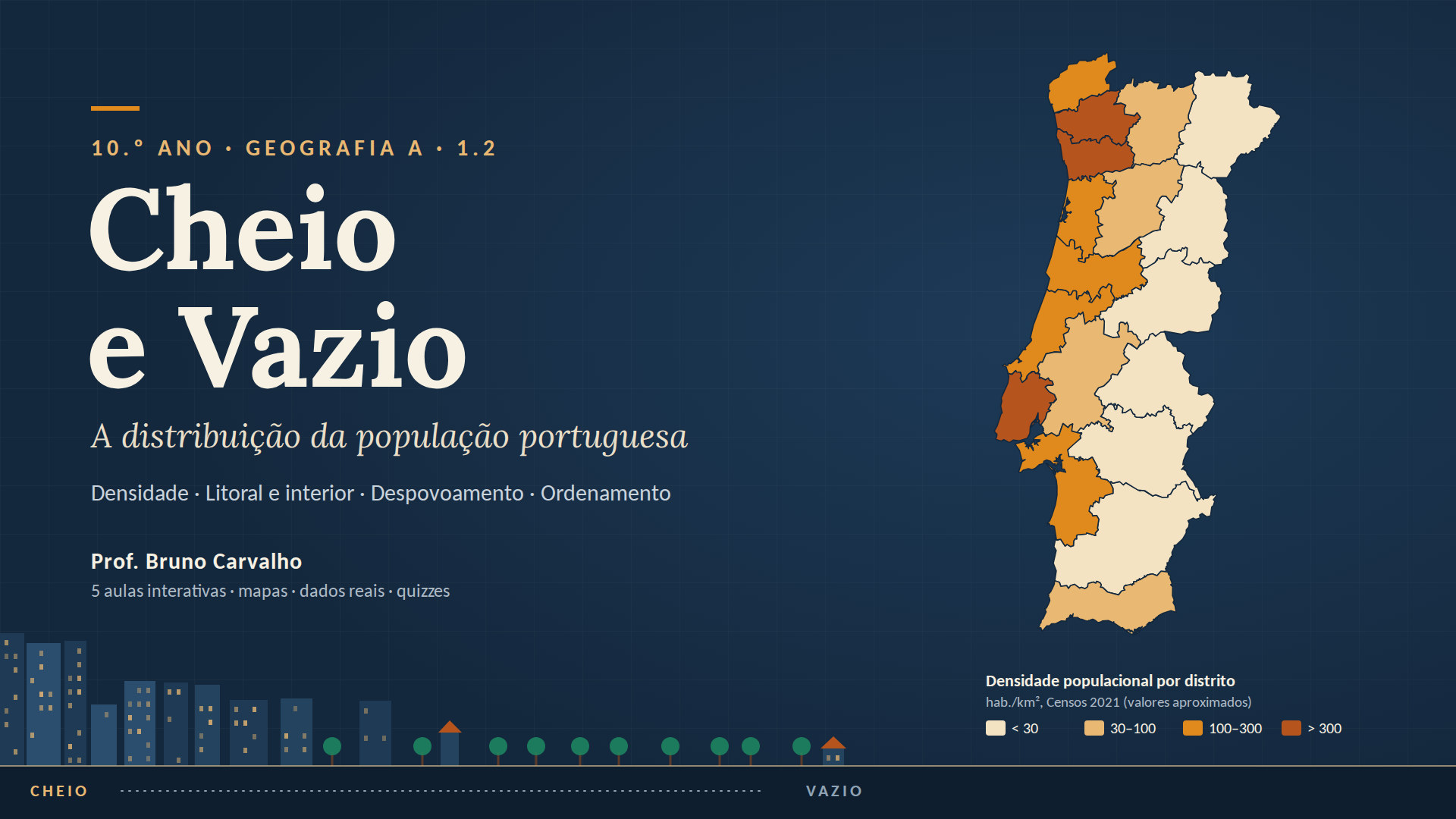Click the '< 30' legend color swatch
This screenshot has width=1456, height=819.
[x=995, y=728]
